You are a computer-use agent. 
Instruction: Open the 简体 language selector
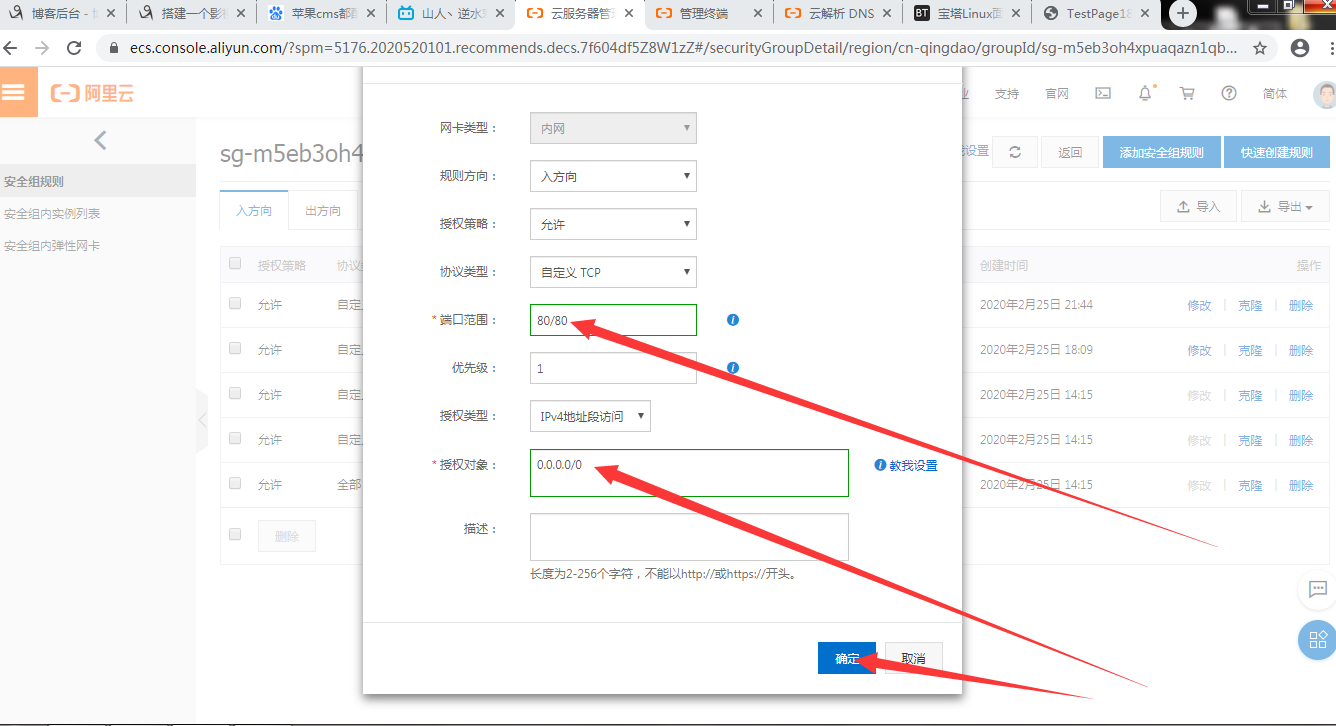coord(1275,93)
